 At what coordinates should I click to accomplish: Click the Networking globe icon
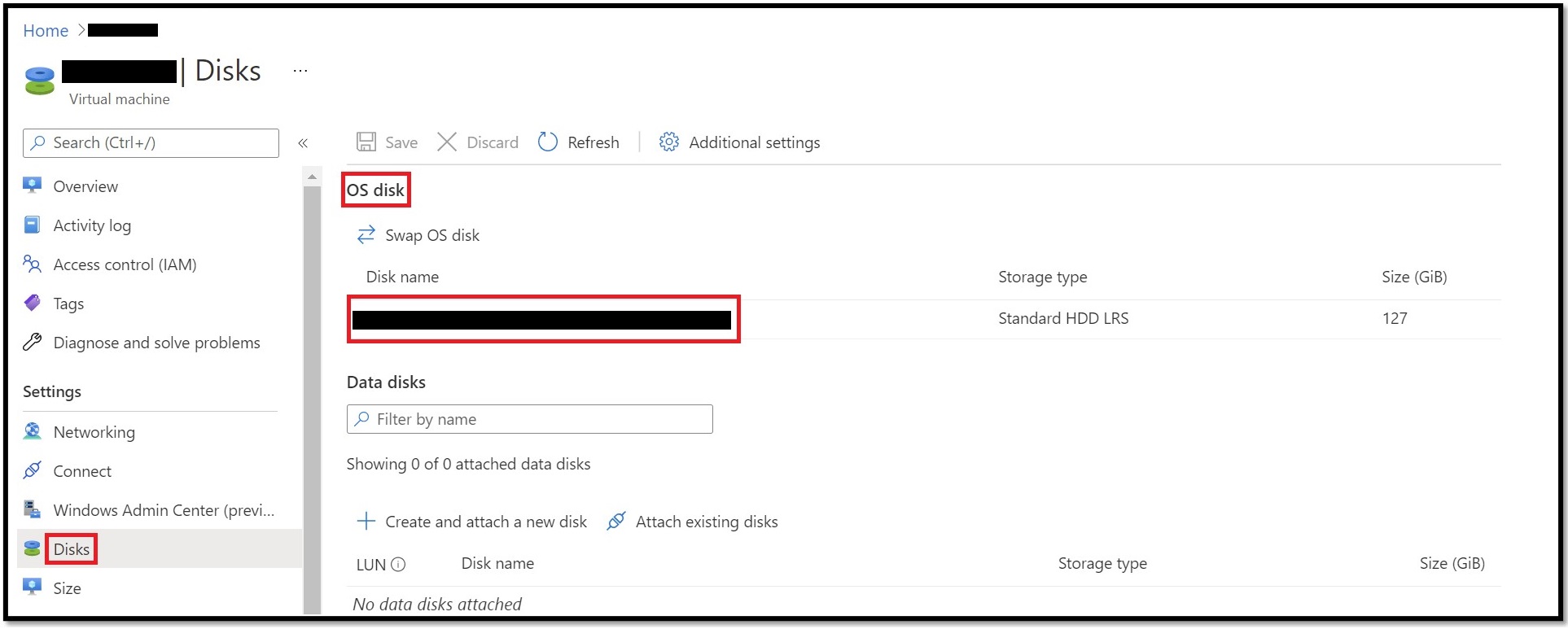[33, 431]
